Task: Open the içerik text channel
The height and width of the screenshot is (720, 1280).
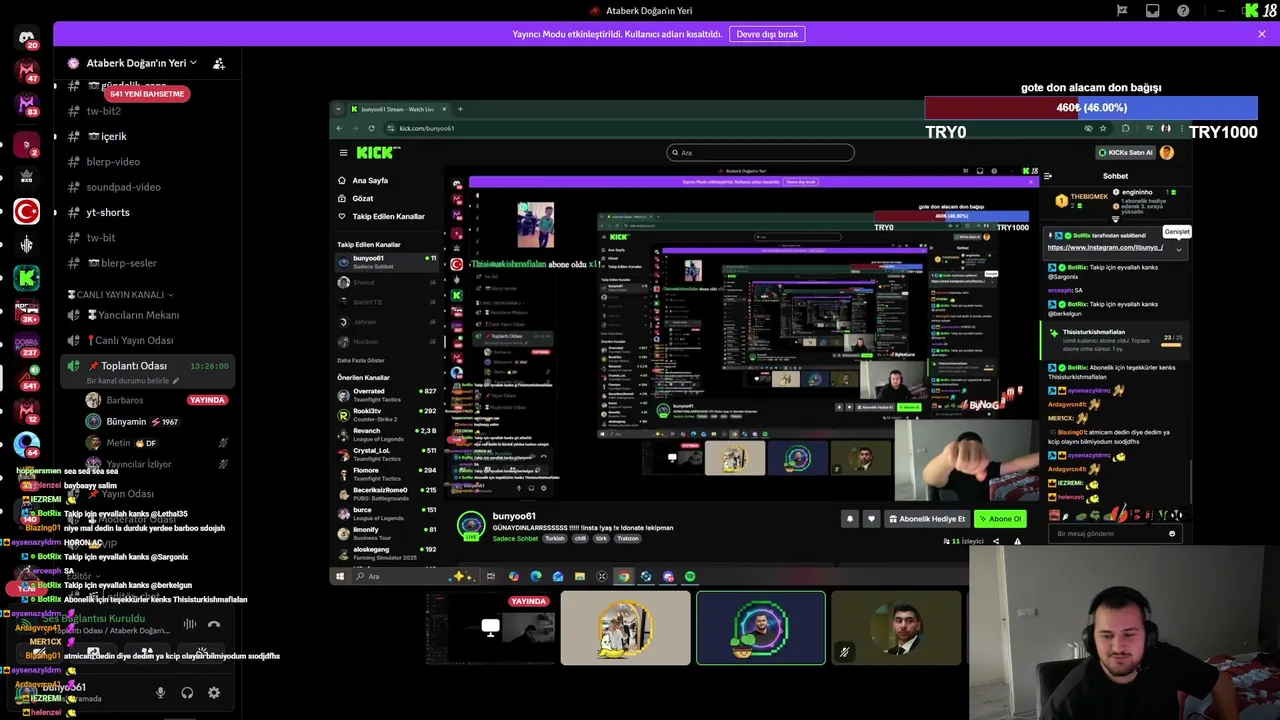Action: 150,136
